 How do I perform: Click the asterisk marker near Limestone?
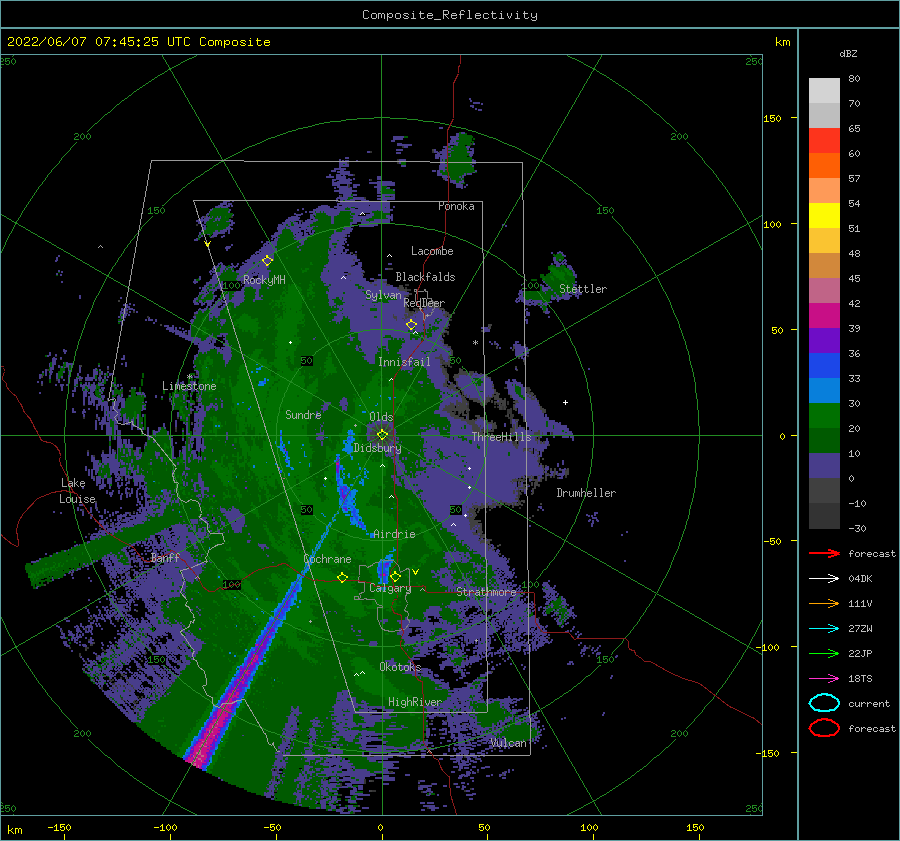coord(189,377)
